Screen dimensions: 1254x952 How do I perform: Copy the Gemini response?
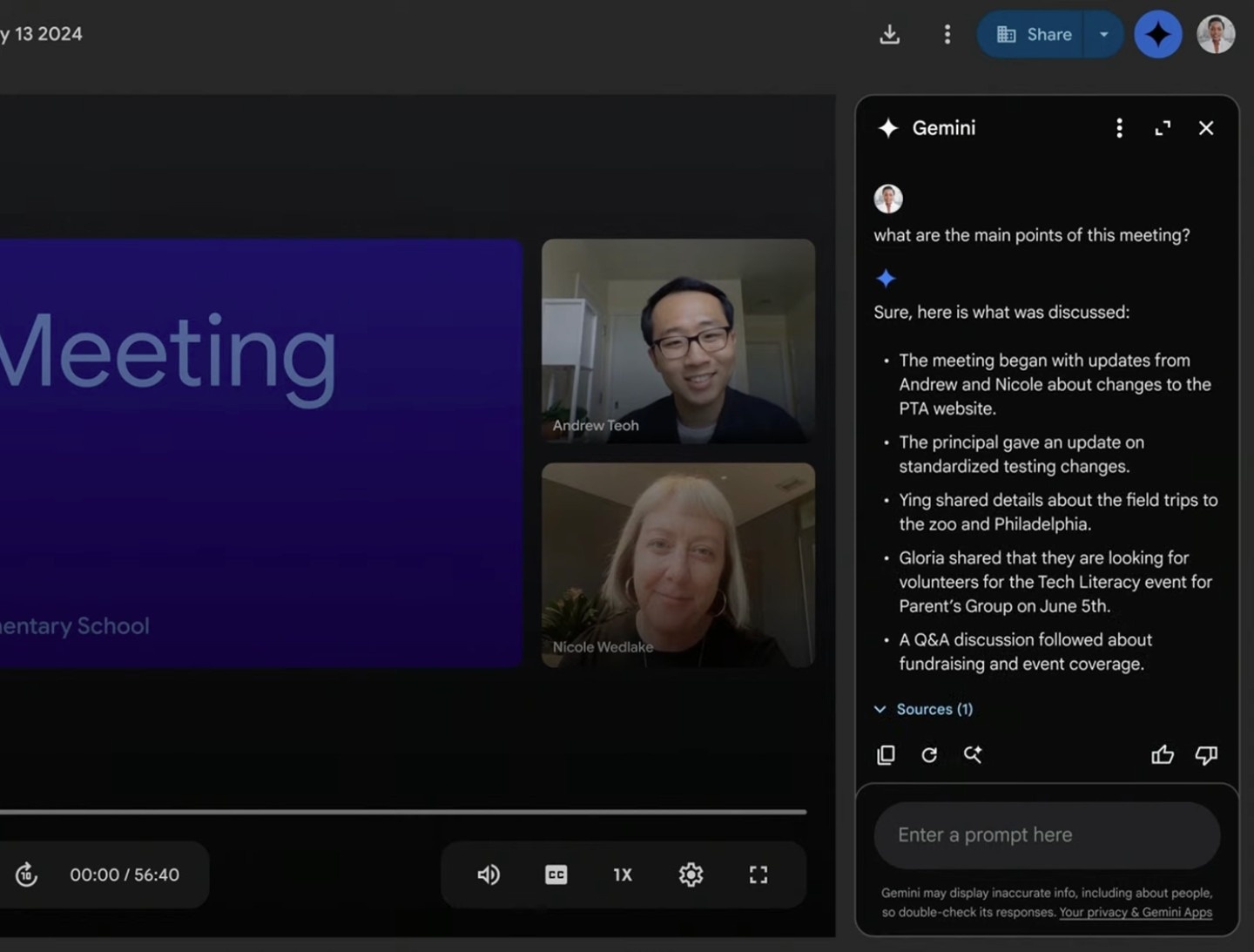pyautogui.click(x=886, y=755)
